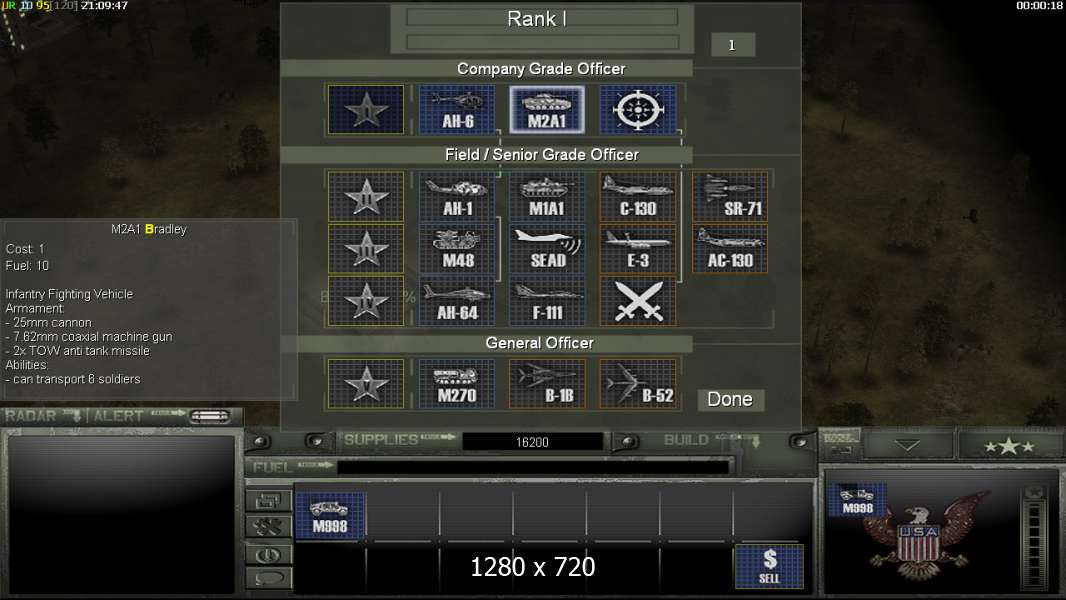Select the AC-130 gunship icon
The image size is (1066, 600).
[729, 249]
